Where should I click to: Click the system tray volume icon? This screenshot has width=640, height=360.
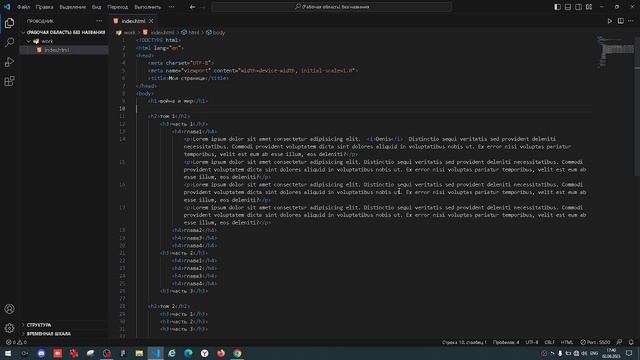click(584, 353)
